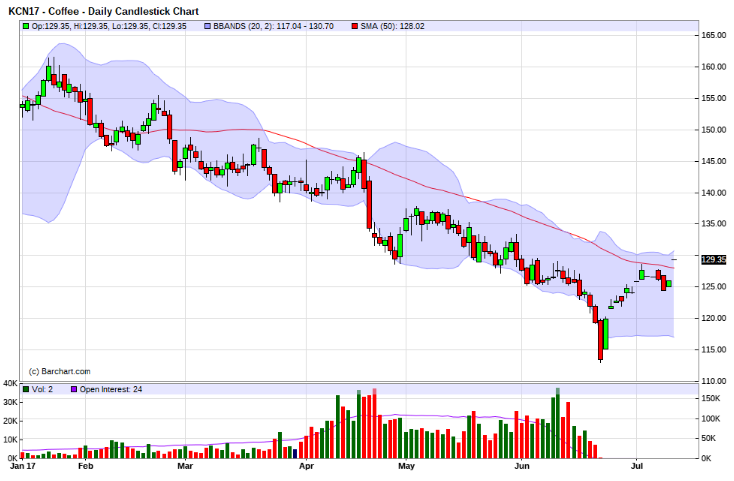Click the lone dark blue volume bar before Apr
This screenshot has height=481, width=734.
295,453
